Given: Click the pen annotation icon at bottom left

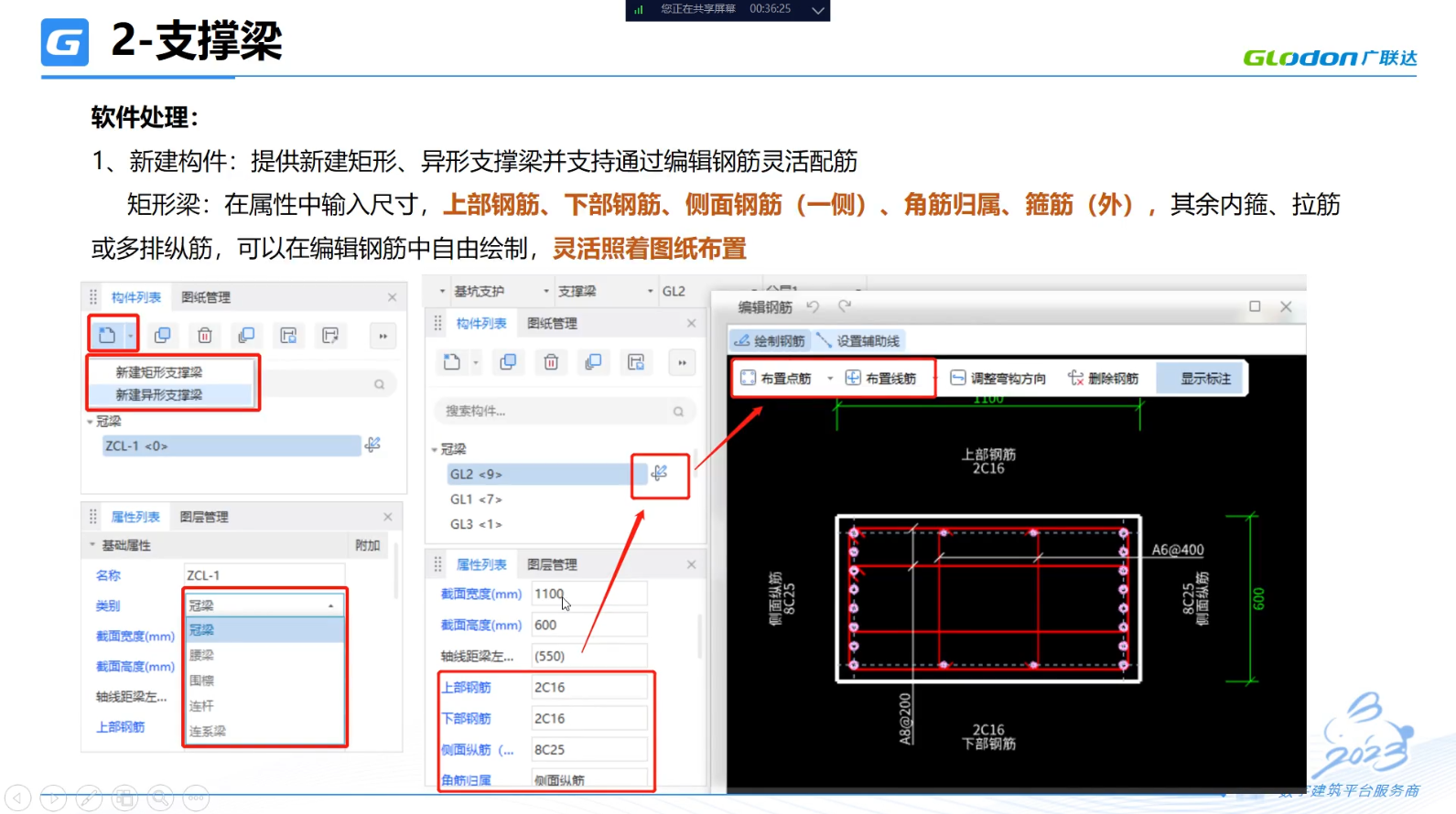Looking at the screenshot, I should point(89,798).
